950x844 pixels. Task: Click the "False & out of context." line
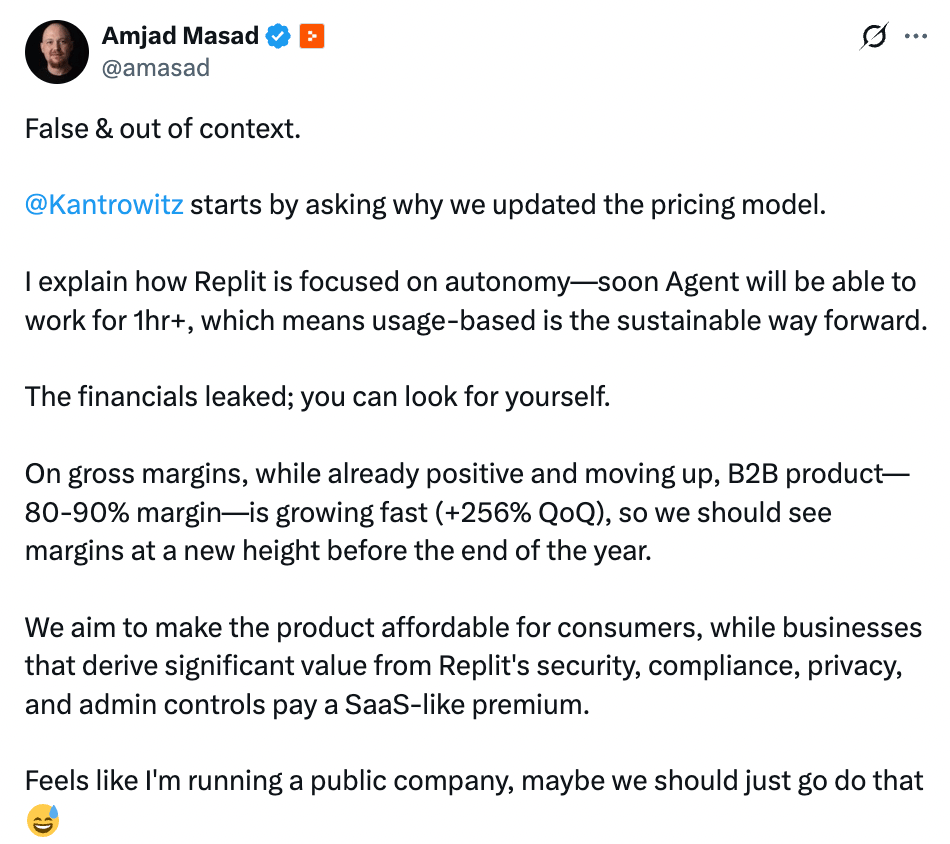163,128
